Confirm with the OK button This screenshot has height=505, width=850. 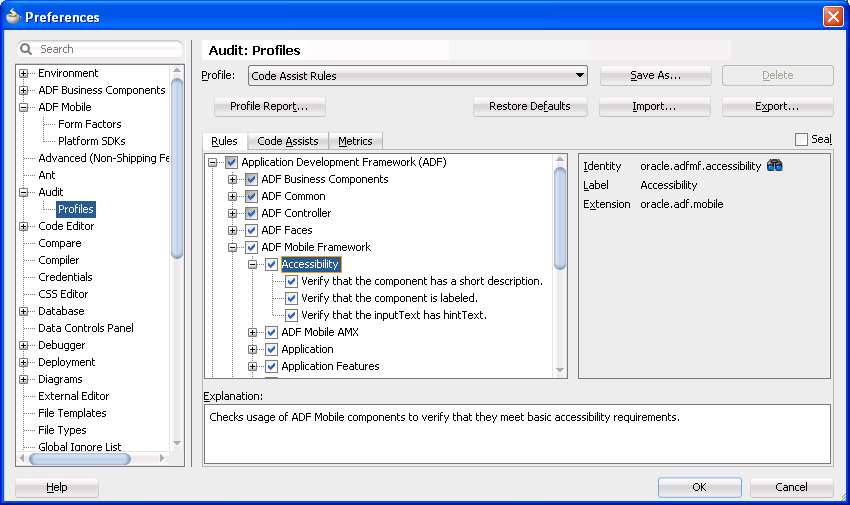point(699,487)
